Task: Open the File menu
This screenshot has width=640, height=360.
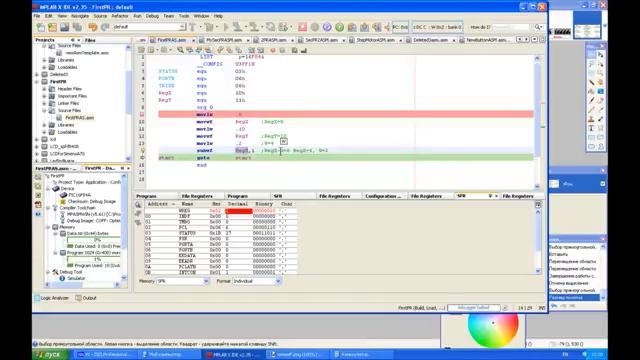Action: pos(37,16)
